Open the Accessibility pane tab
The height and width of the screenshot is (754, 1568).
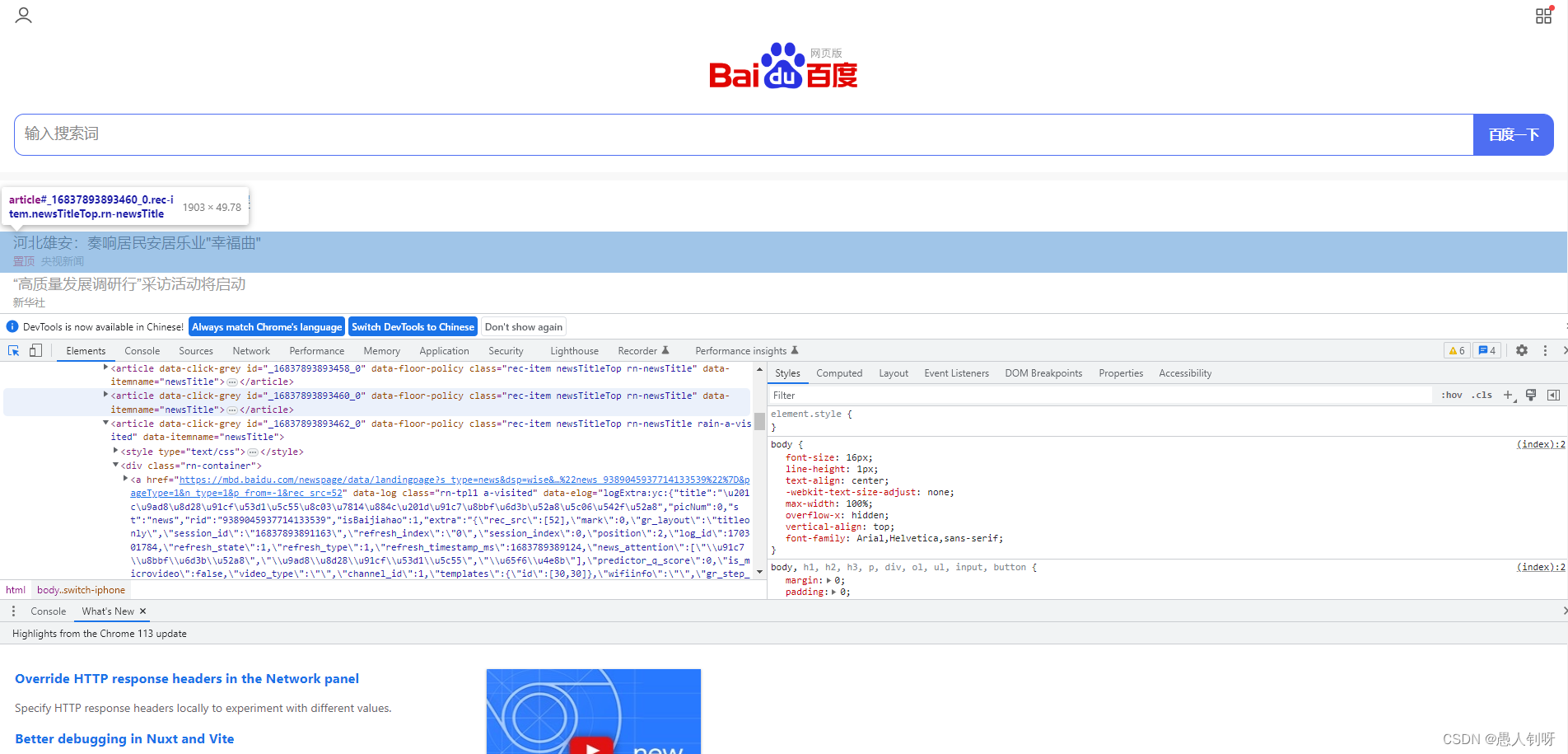pyautogui.click(x=1185, y=373)
